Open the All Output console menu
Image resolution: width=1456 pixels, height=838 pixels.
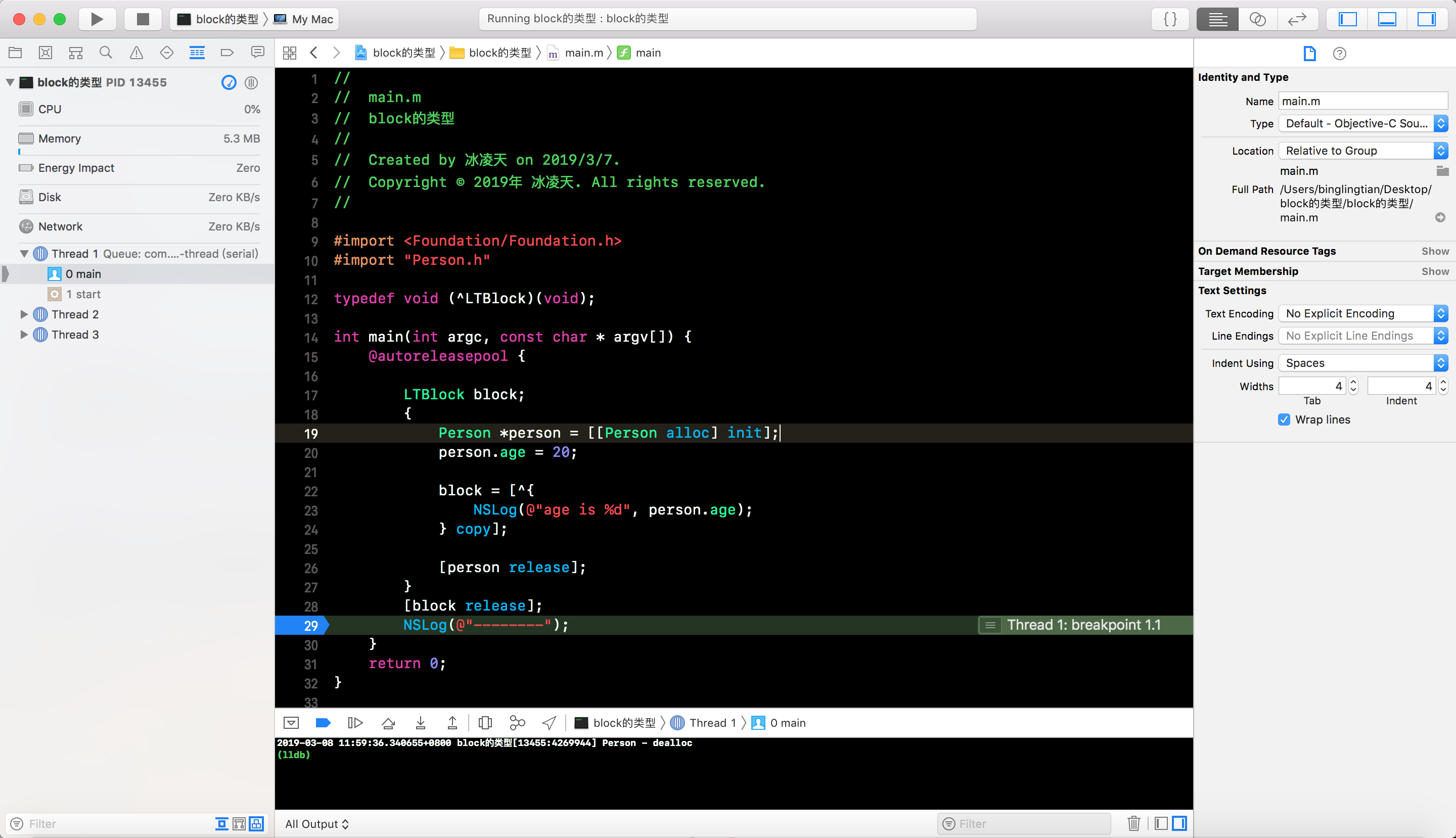tap(316, 824)
